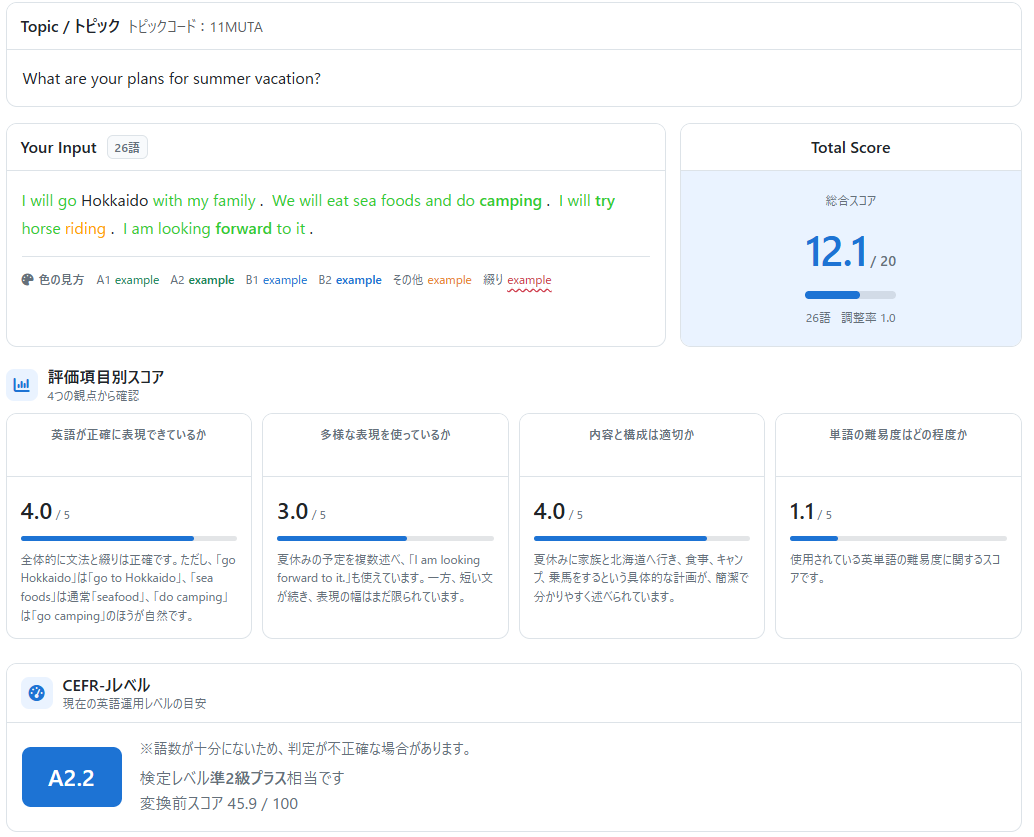
Task: Click the grammar feedback mentioning go to Hokkaido
Action: coord(129,588)
